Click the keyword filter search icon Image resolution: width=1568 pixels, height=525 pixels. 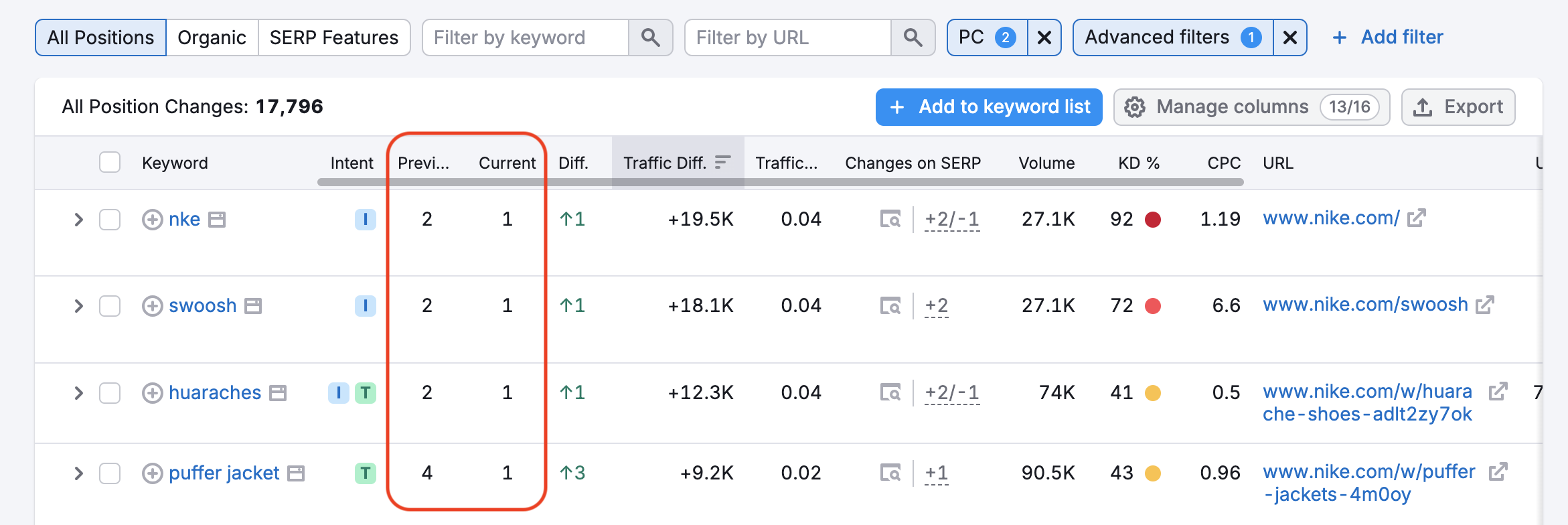click(x=649, y=37)
